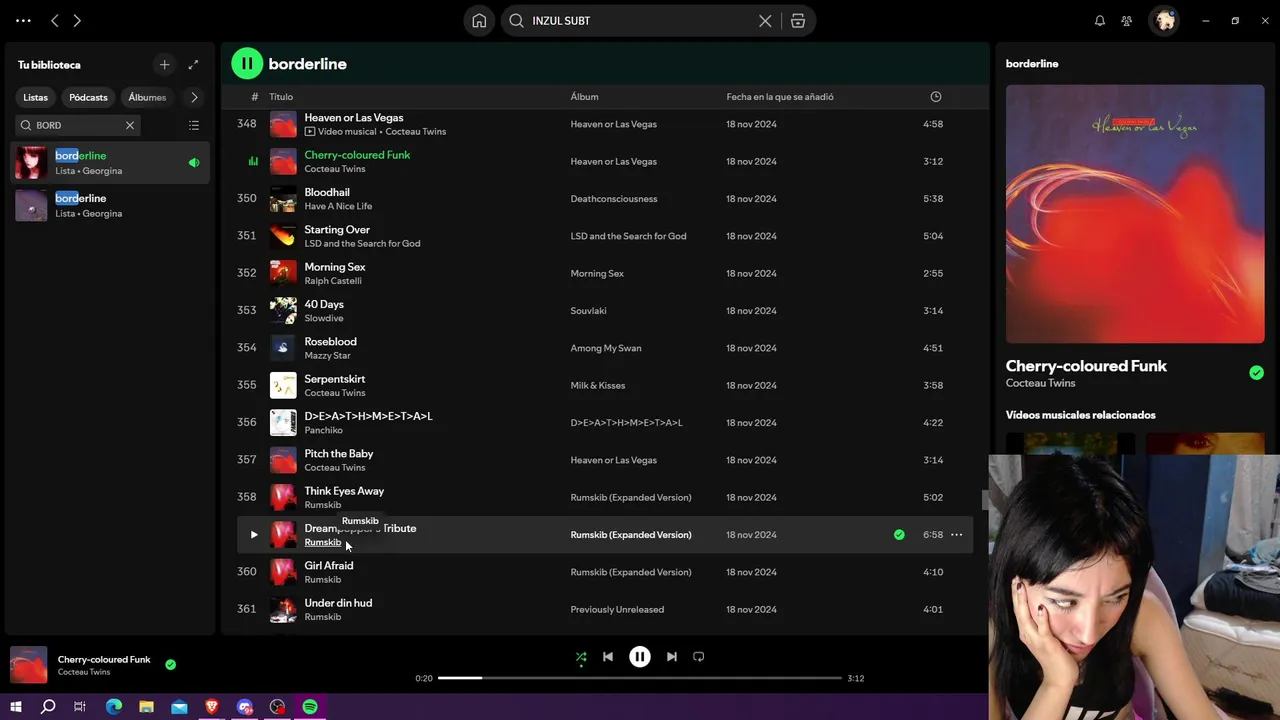Go forward with the right arrow
Viewport: 1280px width, 720px height.
pyautogui.click(x=77, y=20)
